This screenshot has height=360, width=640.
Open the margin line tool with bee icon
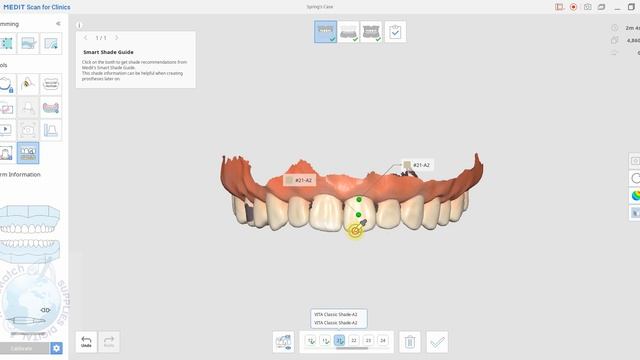(x=28, y=84)
